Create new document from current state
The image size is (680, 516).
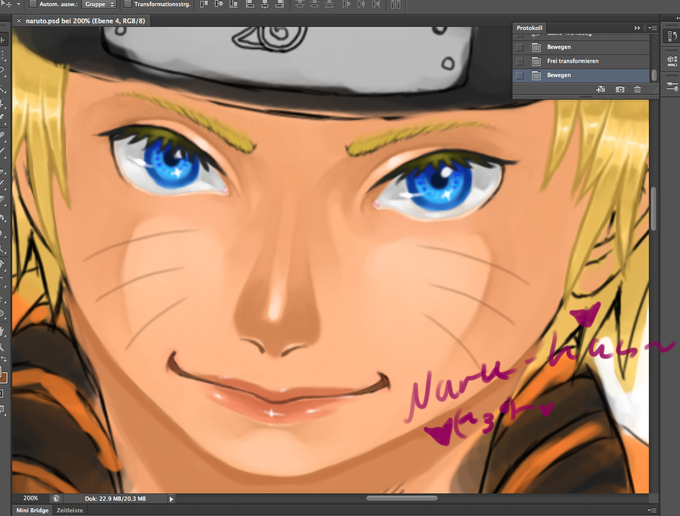pos(601,89)
